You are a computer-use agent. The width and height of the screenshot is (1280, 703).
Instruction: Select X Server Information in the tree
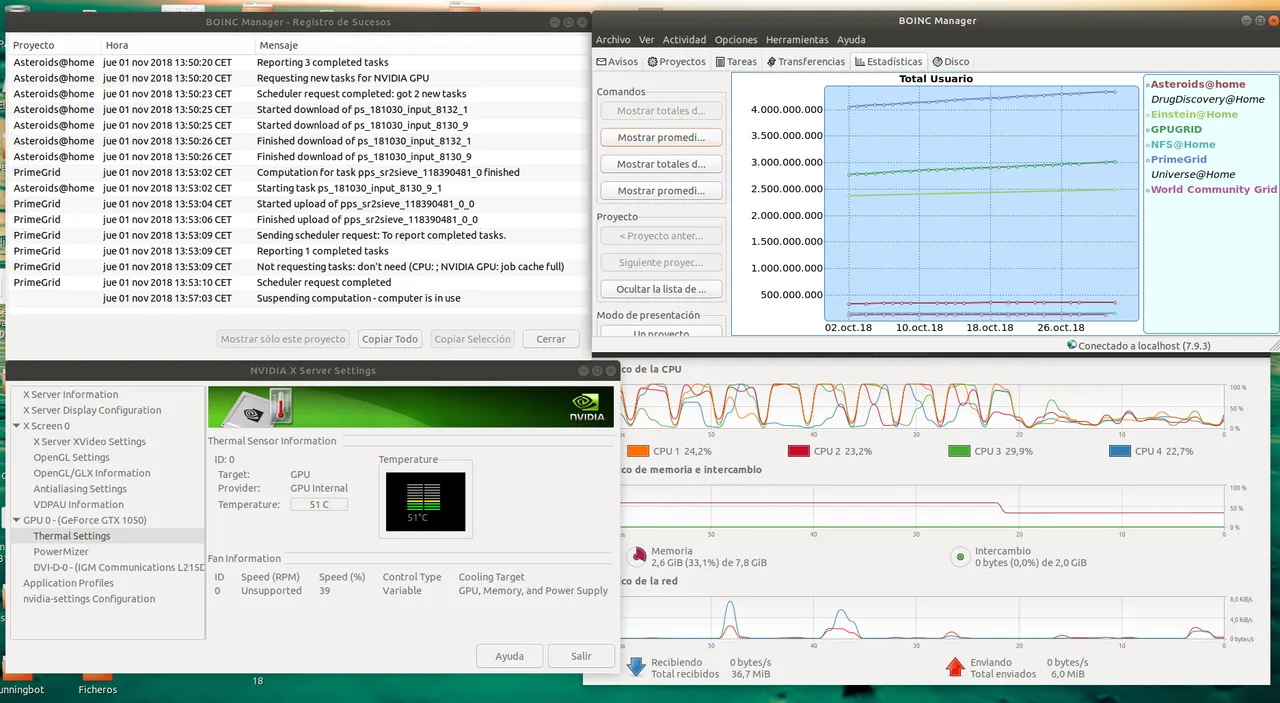[70, 394]
